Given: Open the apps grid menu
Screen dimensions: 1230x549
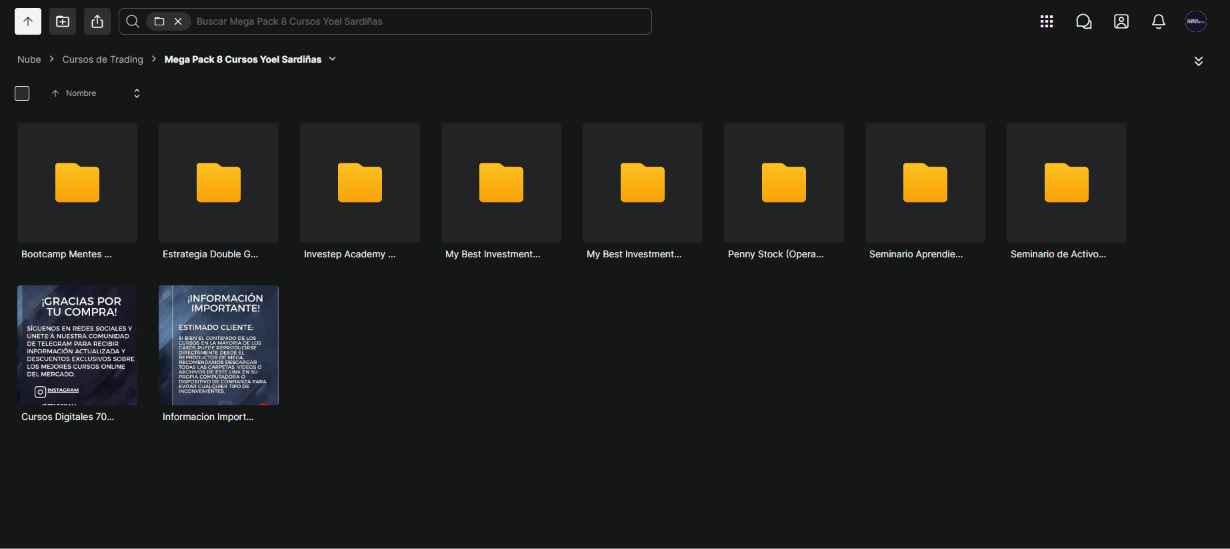Looking at the screenshot, I should tap(1047, 21).
